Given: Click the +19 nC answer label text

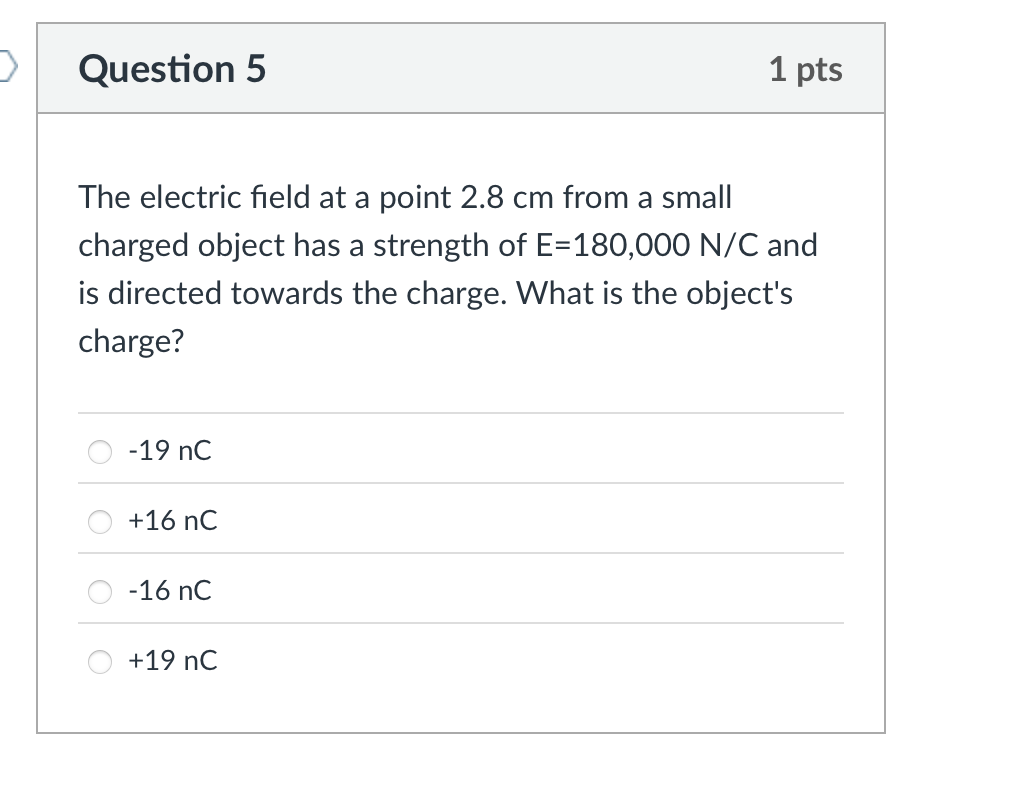Looking at the screenshot, I should (172, 661).
